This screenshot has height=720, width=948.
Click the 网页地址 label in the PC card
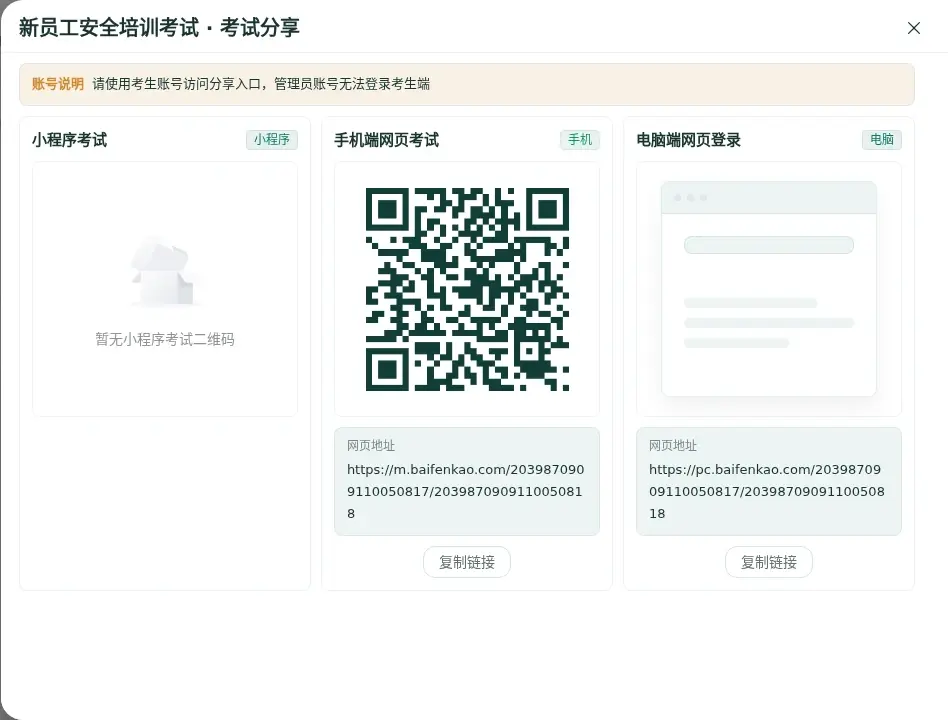(673, 446)
